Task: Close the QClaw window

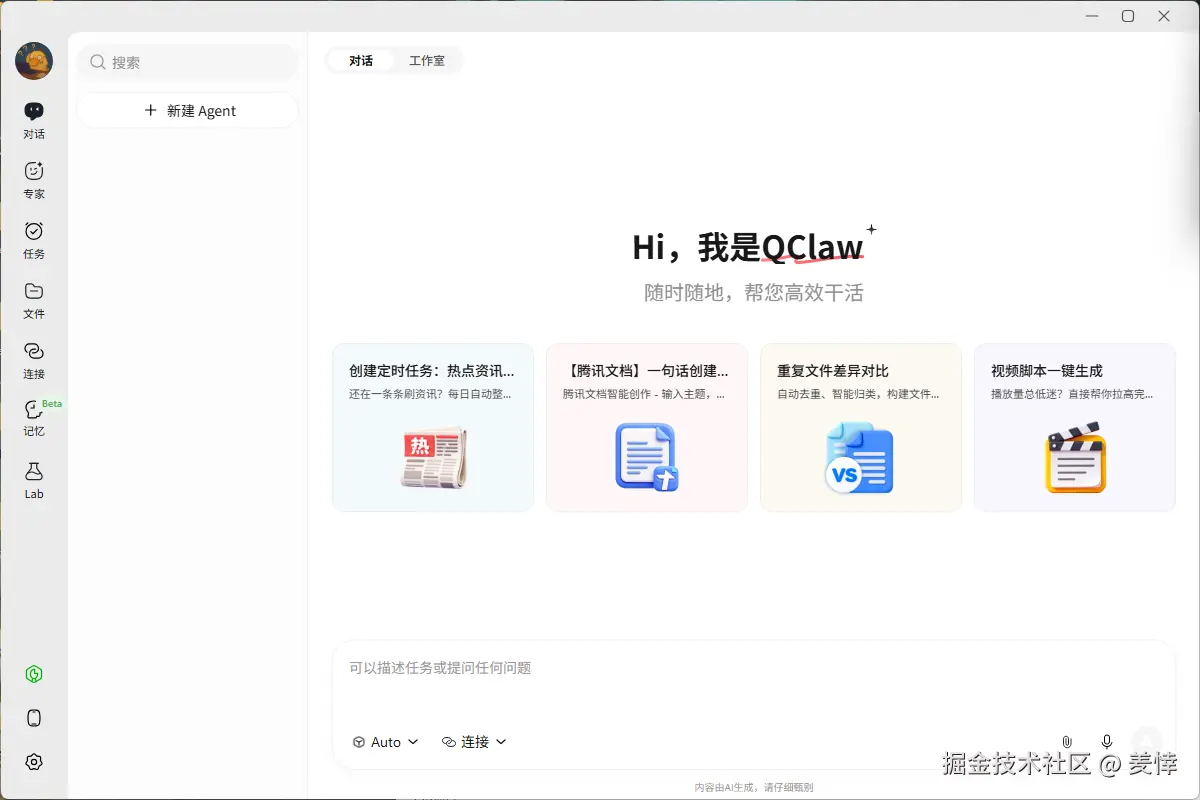Action: [x=1164, y=16]
